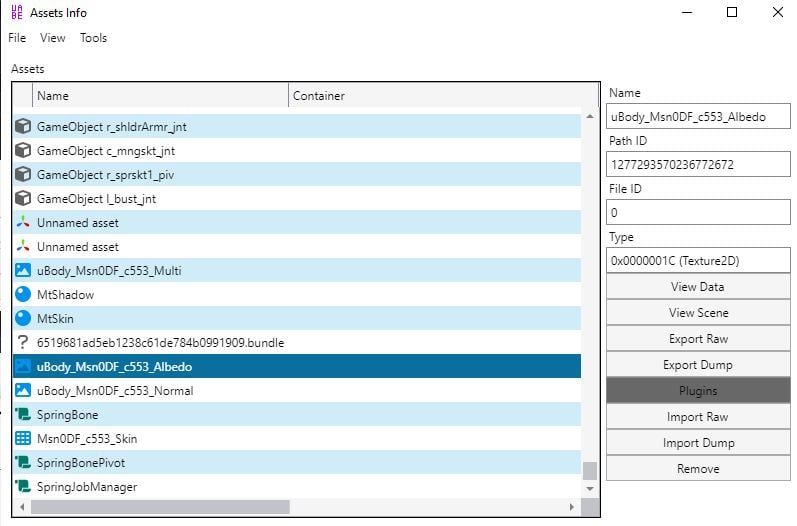Sort by the Container column header
Image resolution: width=797 pixels, height=526 pixels.
[x=443, y=96]
